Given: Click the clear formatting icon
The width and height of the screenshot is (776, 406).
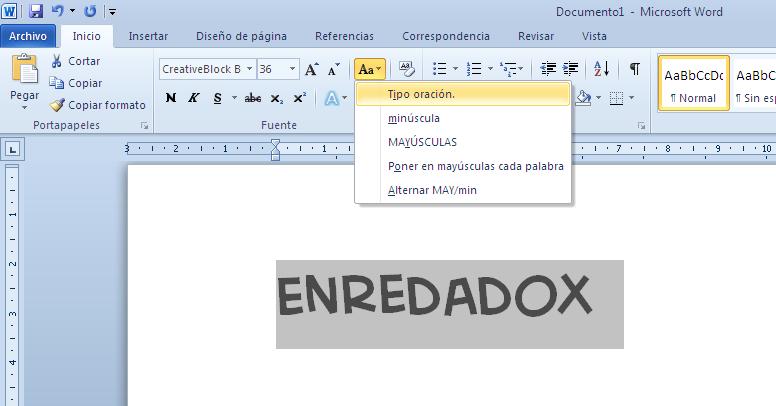Looking at the screenshot, I should click(x=407, y=69).
